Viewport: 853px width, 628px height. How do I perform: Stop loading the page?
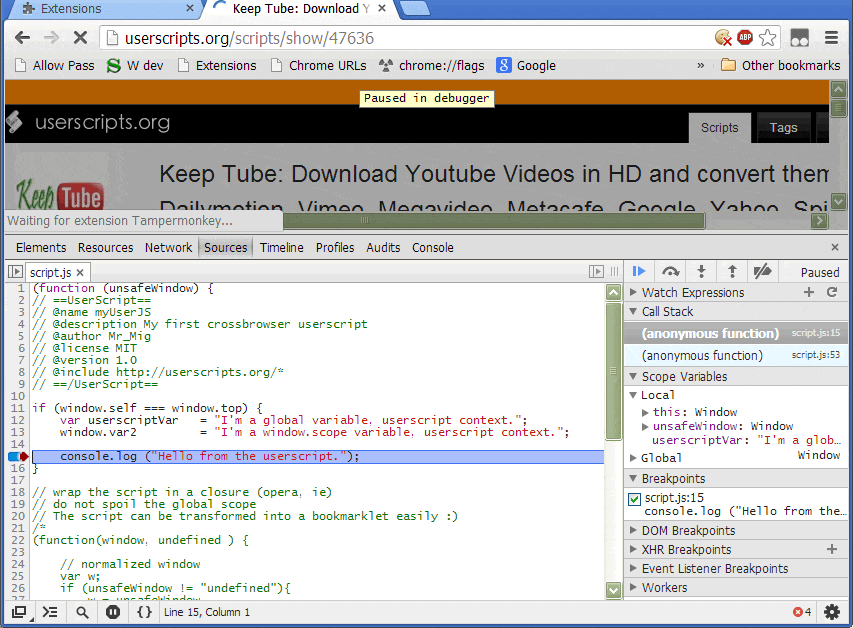click(80, 38)
